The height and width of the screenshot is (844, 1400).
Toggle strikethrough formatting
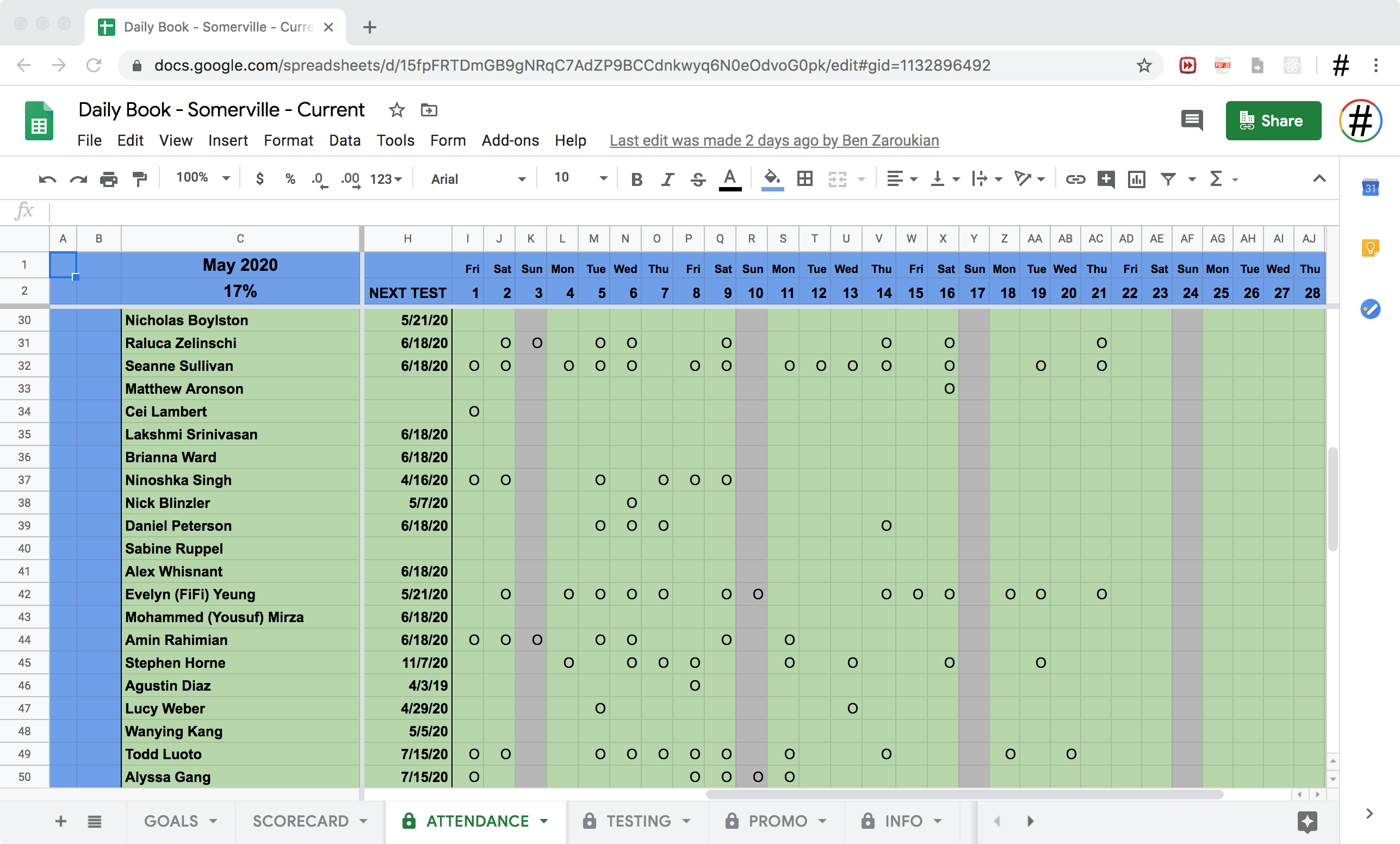click(x=698, y=179)
